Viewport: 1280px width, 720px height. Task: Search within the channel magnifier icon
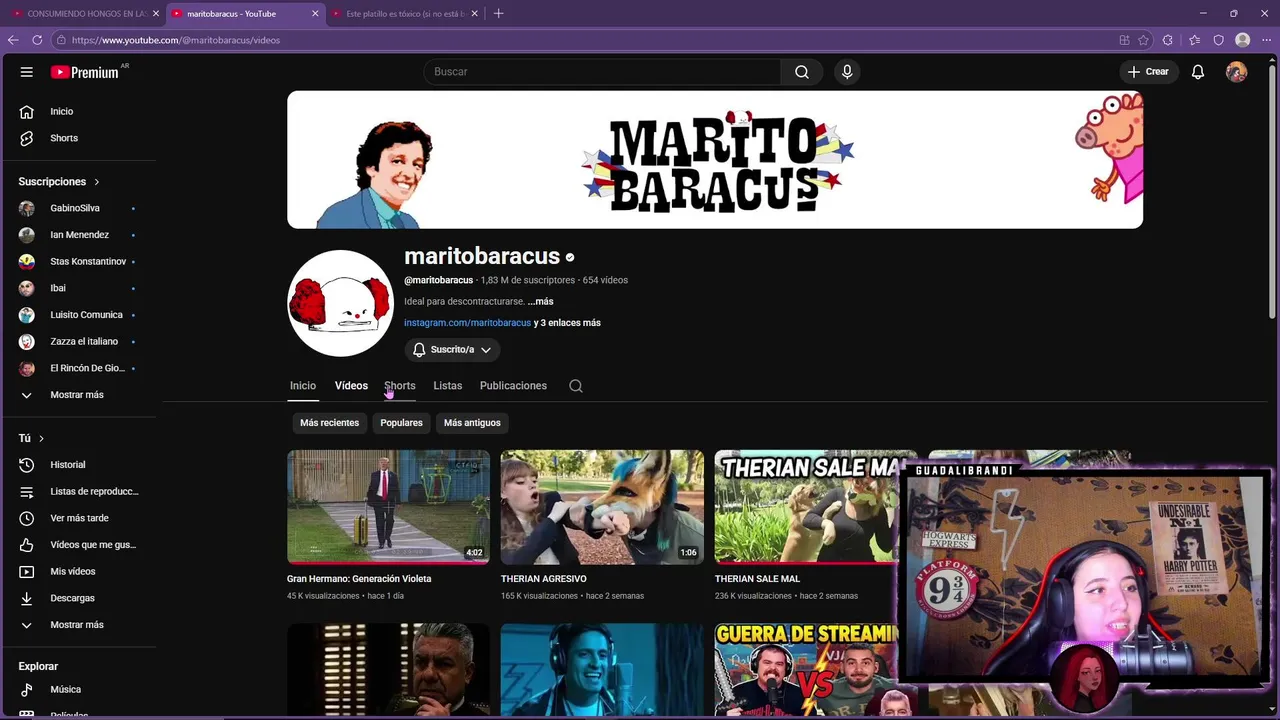576,386
